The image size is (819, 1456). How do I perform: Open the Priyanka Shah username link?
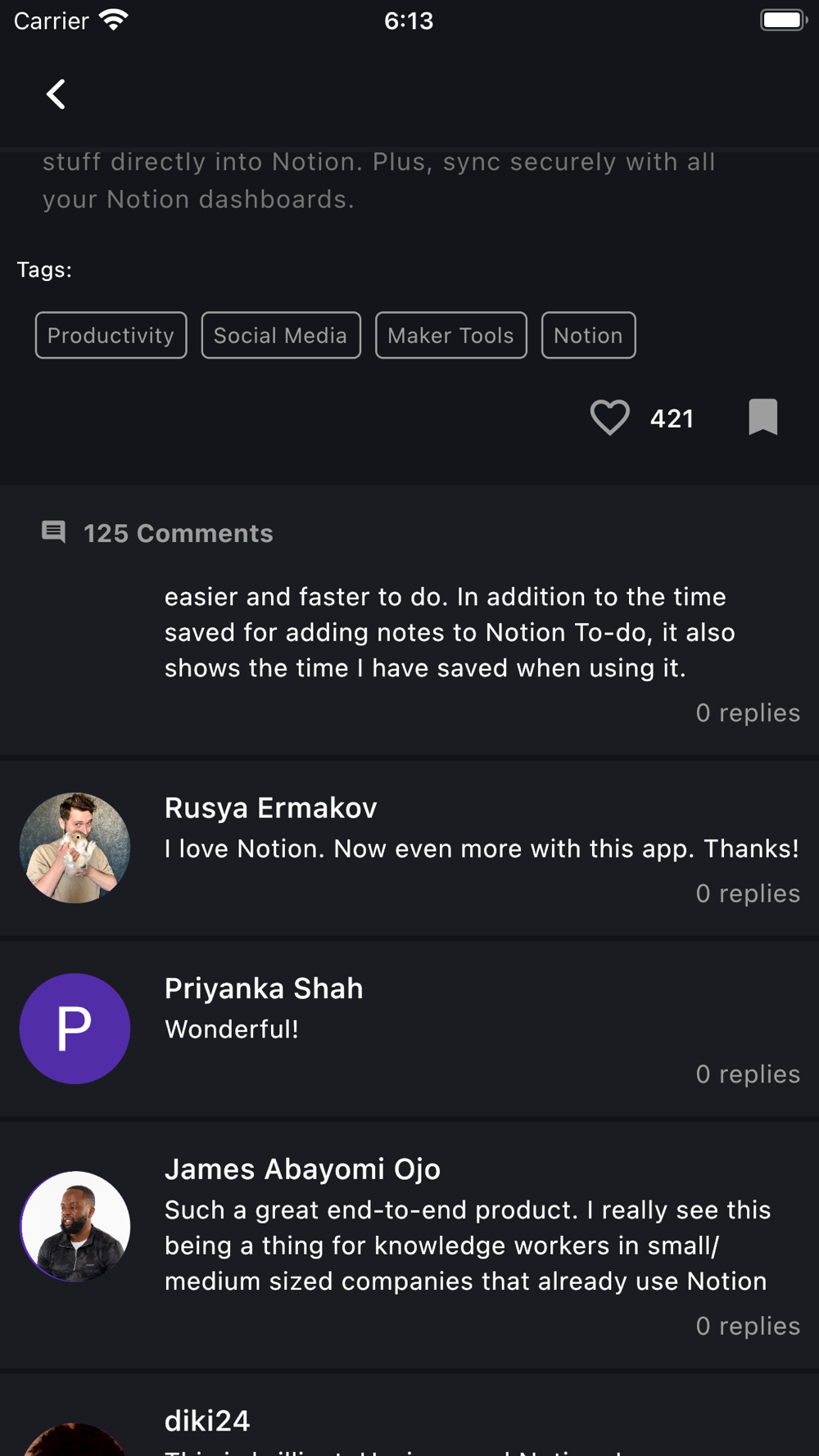click(264, 989)
